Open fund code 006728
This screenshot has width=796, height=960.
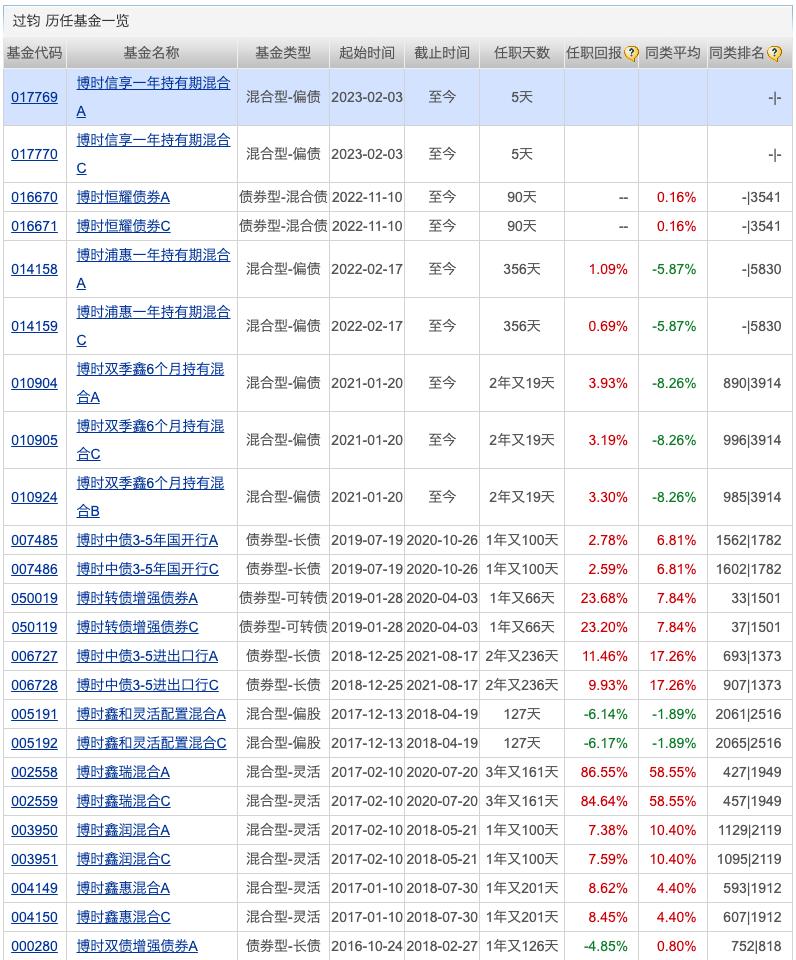click(x=34, y=685)
